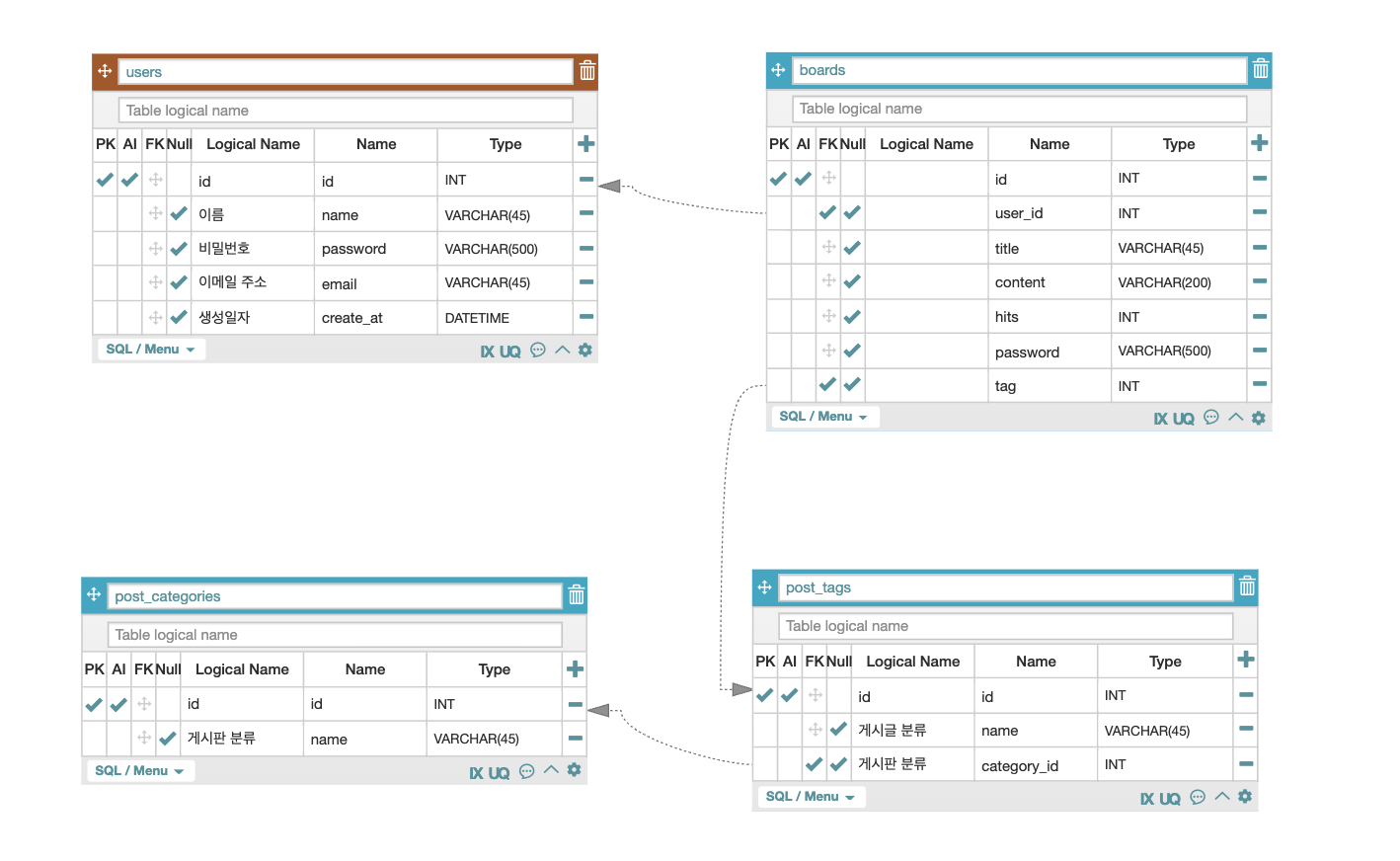Click VARCHAR(200) type of boards content
Viewport: 1400px width, 861px height.
1165,282
